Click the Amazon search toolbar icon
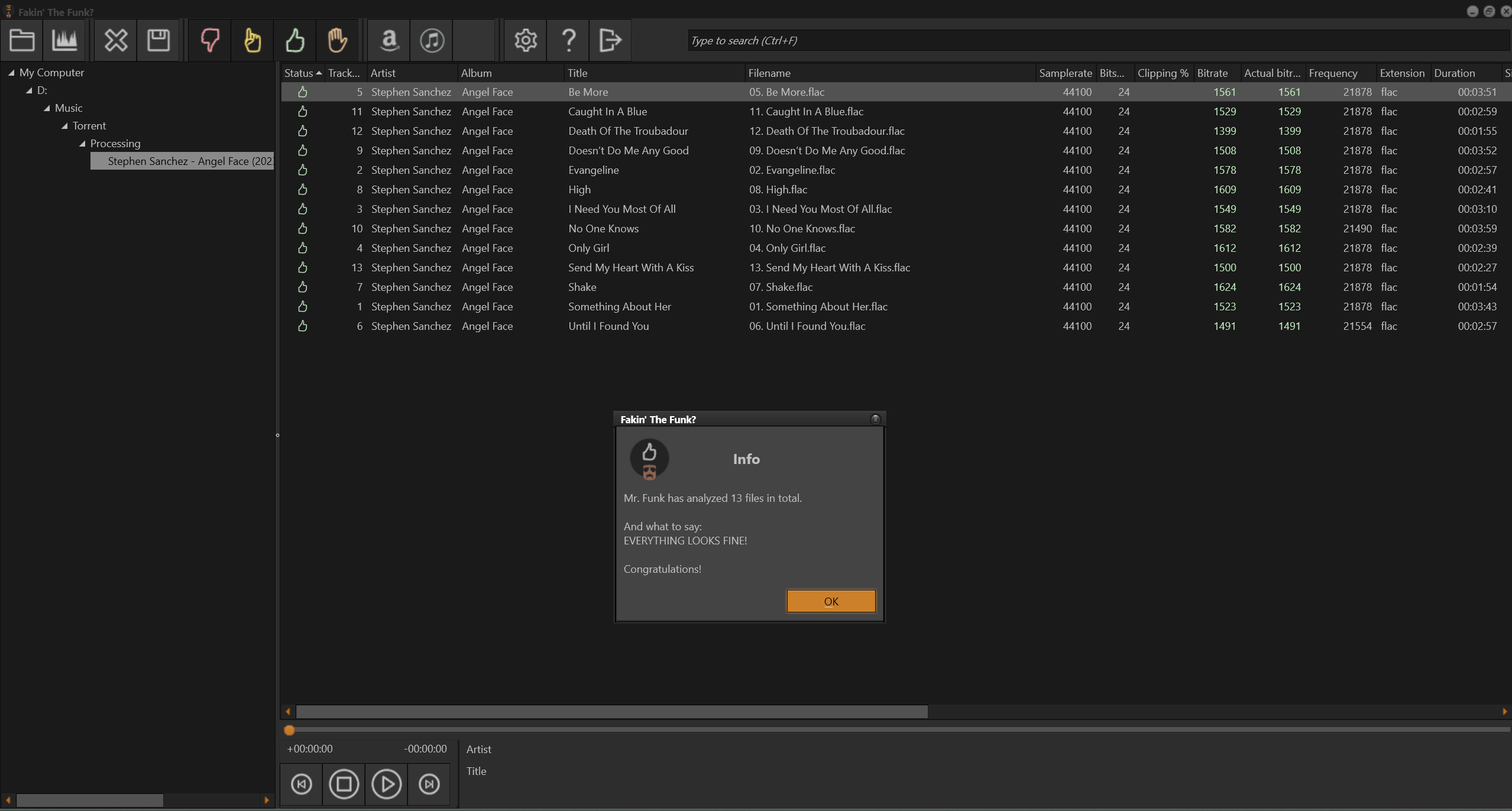This screenshot has width=1512, height=811. click(389, 40)
